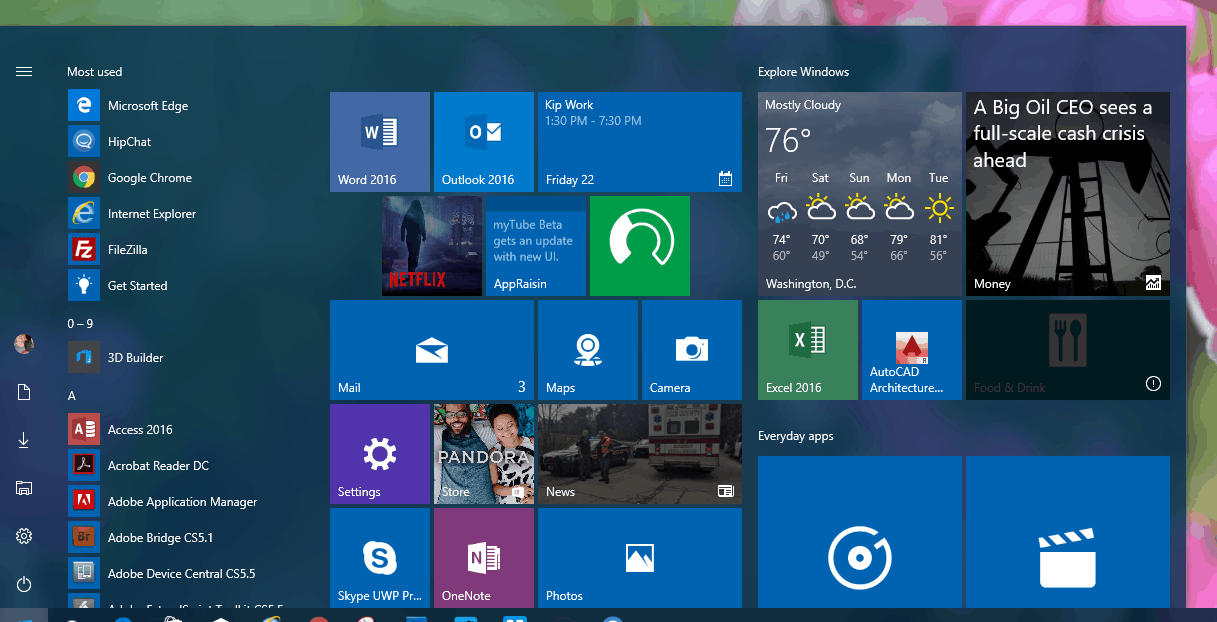
Task: Launch Access 2016
Action: pyautogui.click(x=190, y=430)
